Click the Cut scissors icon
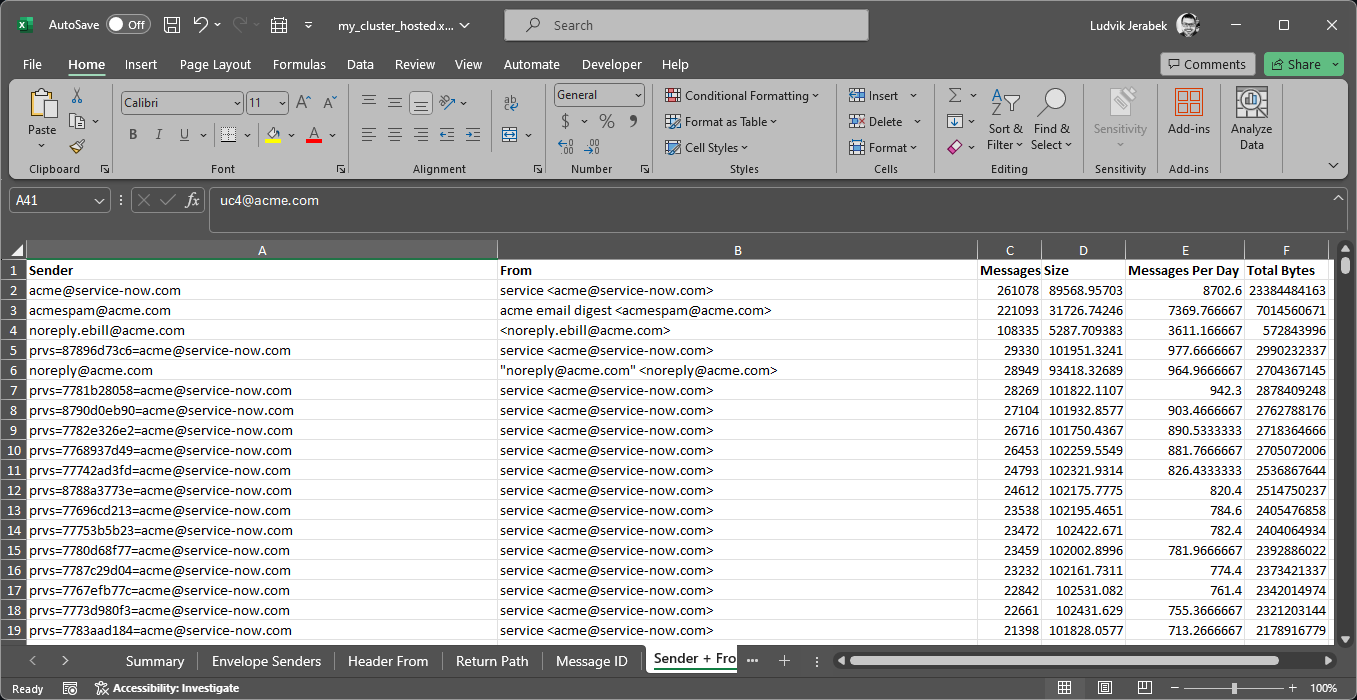Viewport: 1357px width, 700px height. click(x=77, y=96)
